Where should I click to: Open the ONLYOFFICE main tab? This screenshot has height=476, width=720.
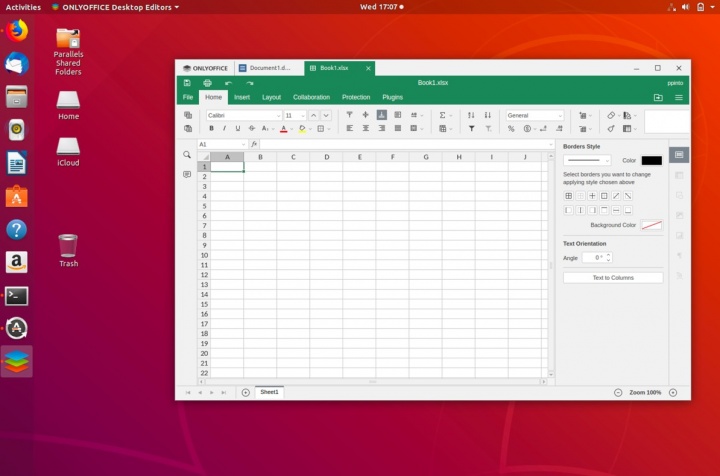(206, 68)
